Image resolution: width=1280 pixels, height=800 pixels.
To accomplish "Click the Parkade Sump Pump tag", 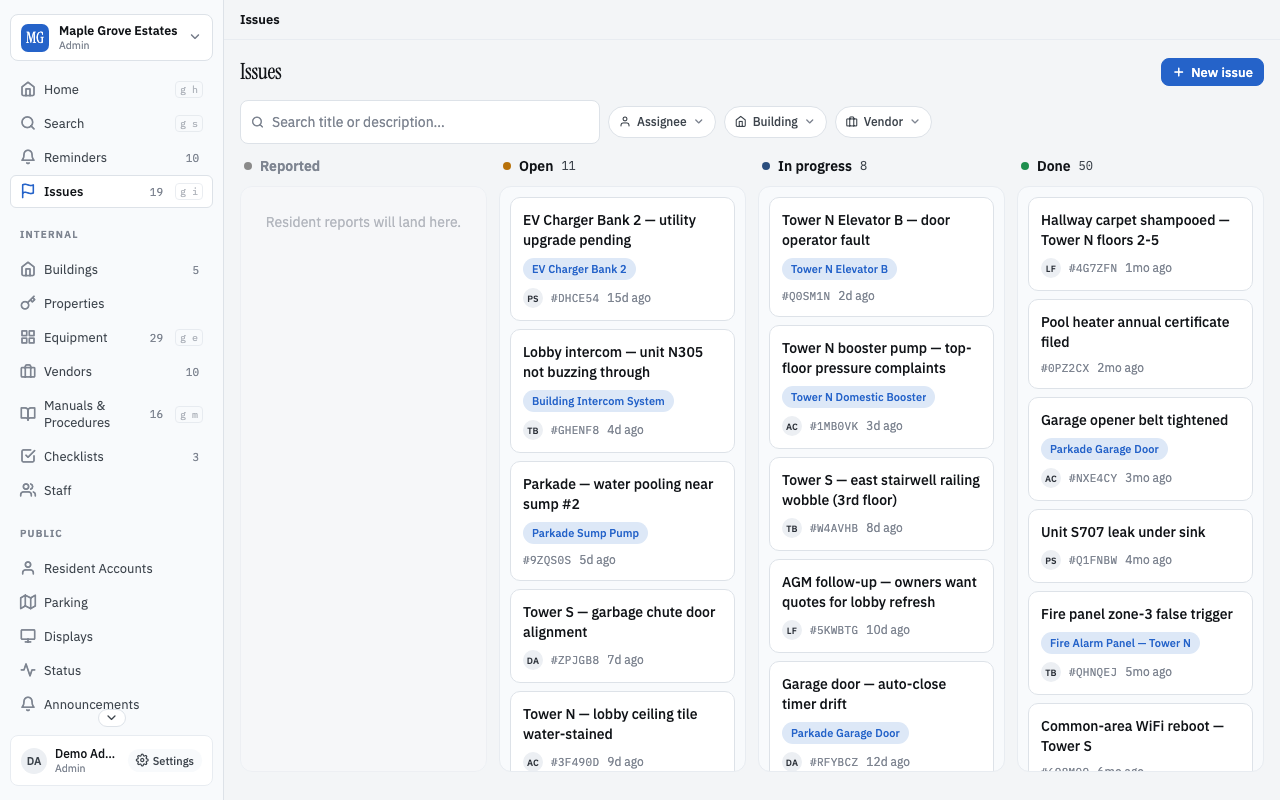I will tap(585, 533).
